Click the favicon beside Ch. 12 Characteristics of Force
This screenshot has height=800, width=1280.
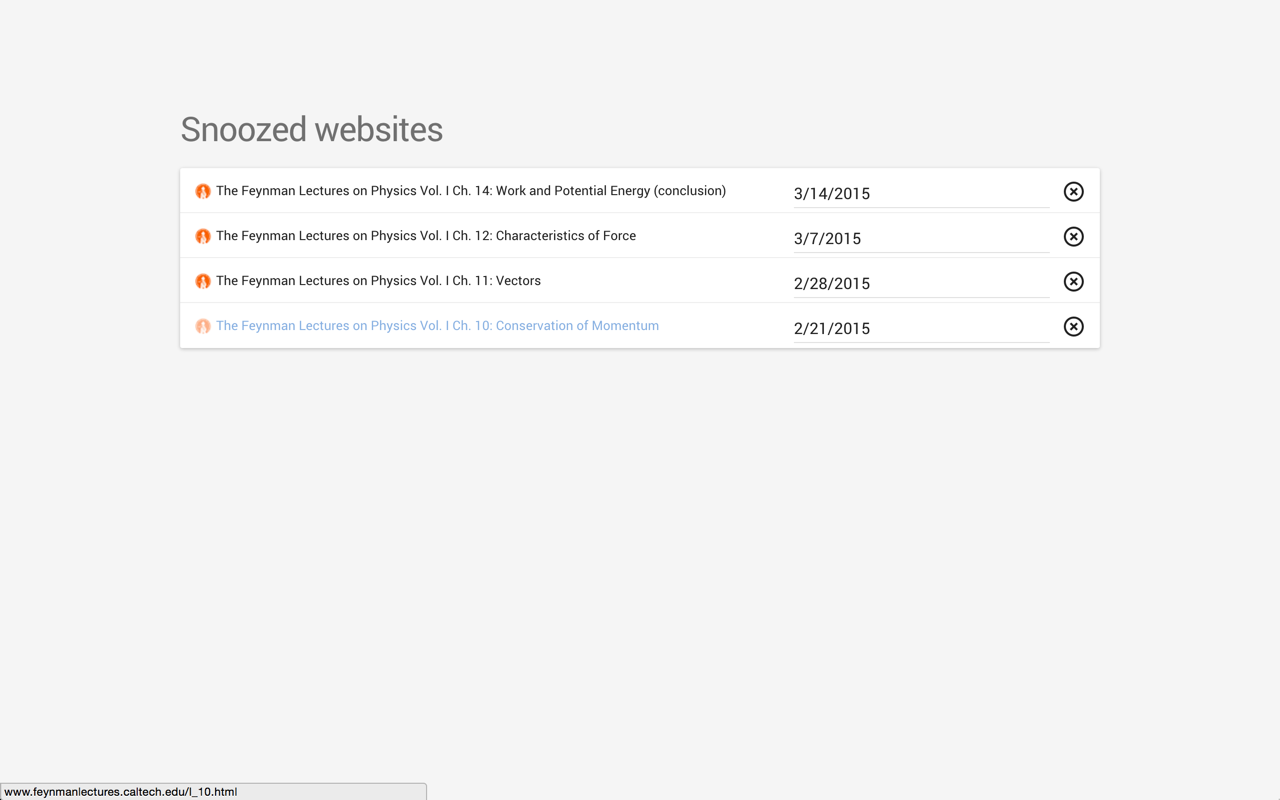(203, 236)
